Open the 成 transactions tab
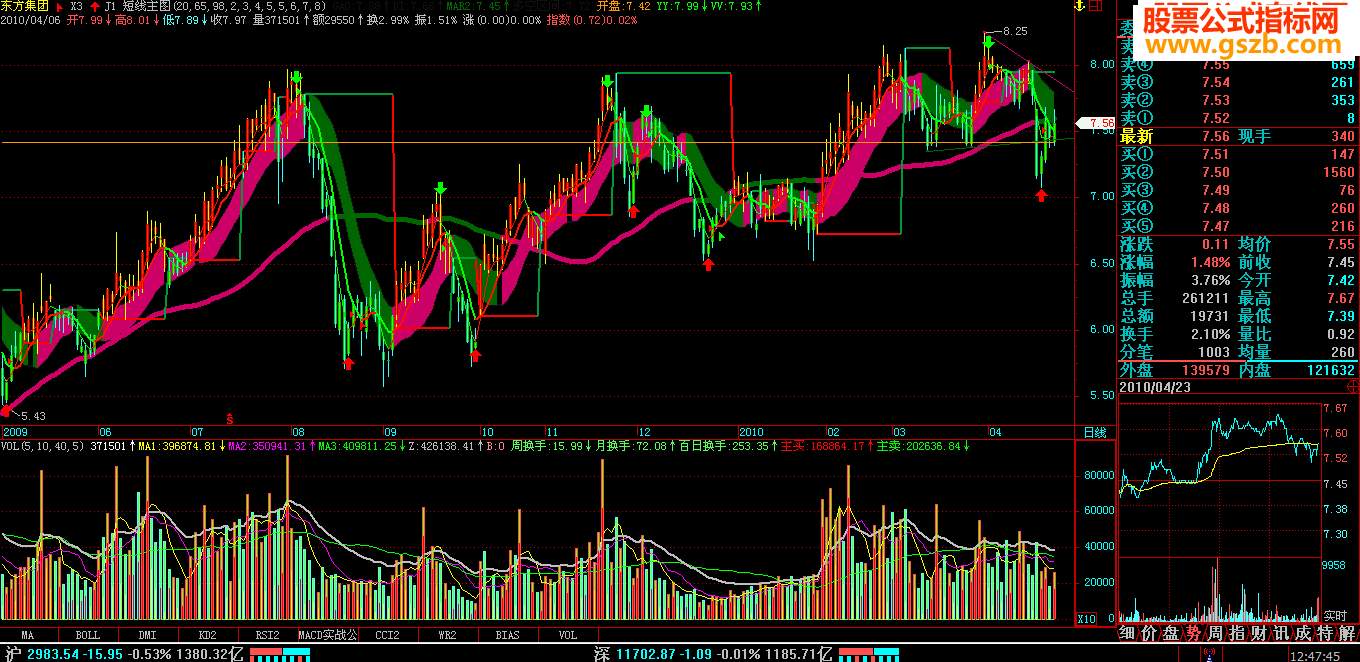1360x662 pixels. click(x=1303, y=633)
